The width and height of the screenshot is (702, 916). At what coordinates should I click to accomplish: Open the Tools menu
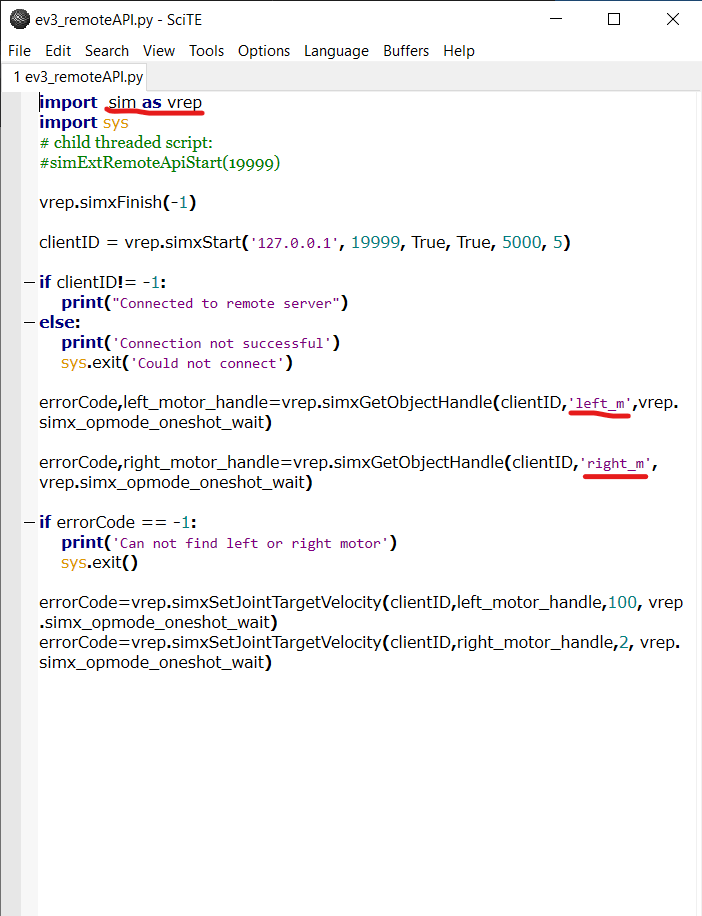[206, 51]
